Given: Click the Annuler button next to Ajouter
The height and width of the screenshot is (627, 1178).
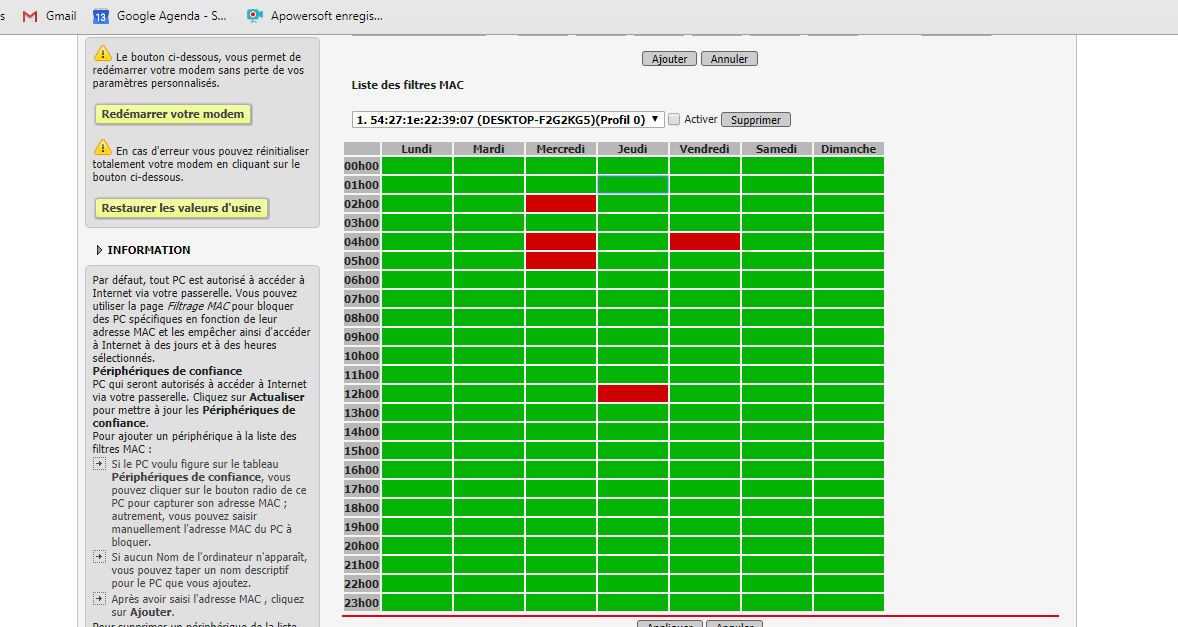Looking at the screenshot, I should click(729, 59).
